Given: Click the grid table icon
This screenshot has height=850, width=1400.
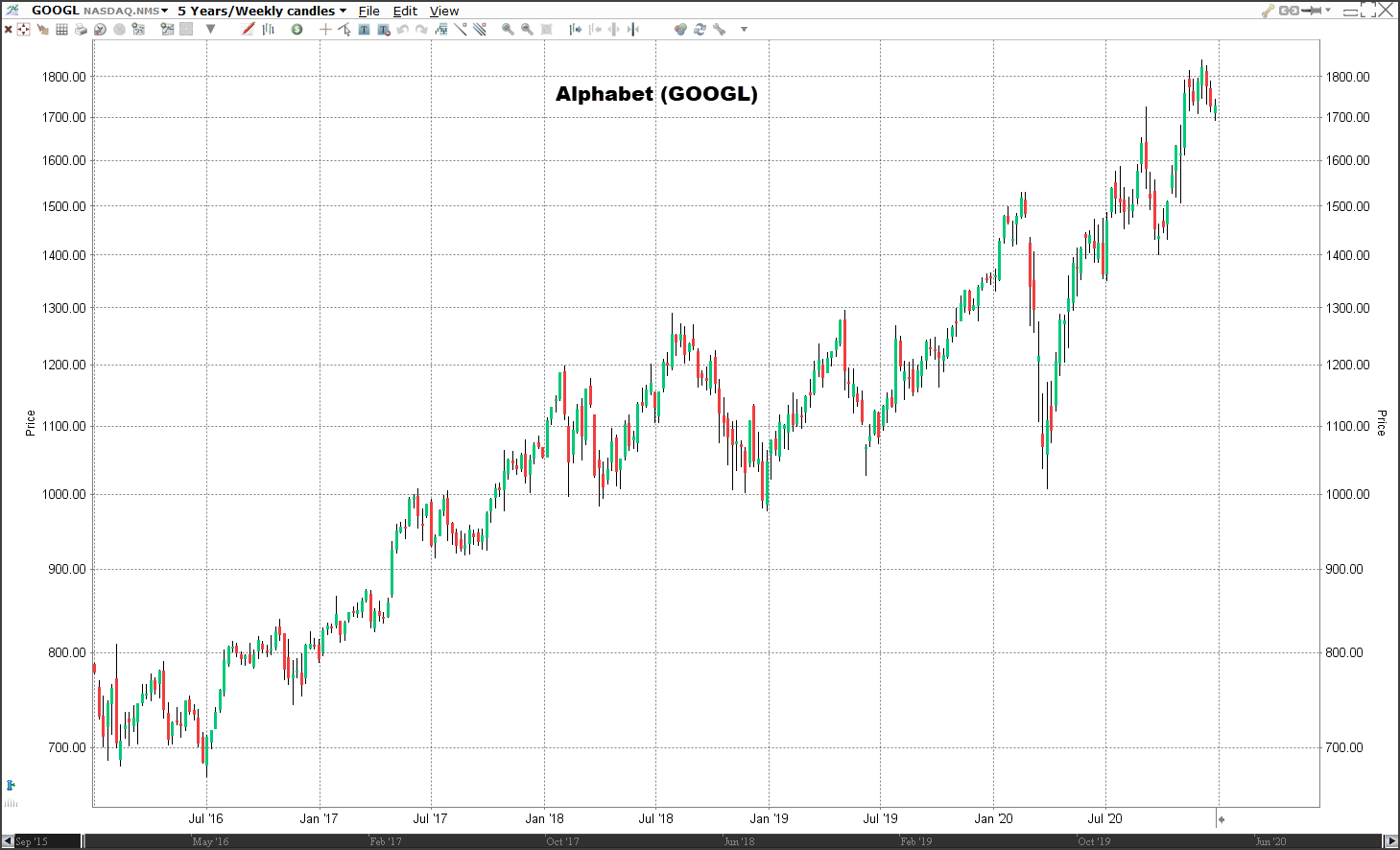Looking at the screenshot, I should (x=61, y=30).
